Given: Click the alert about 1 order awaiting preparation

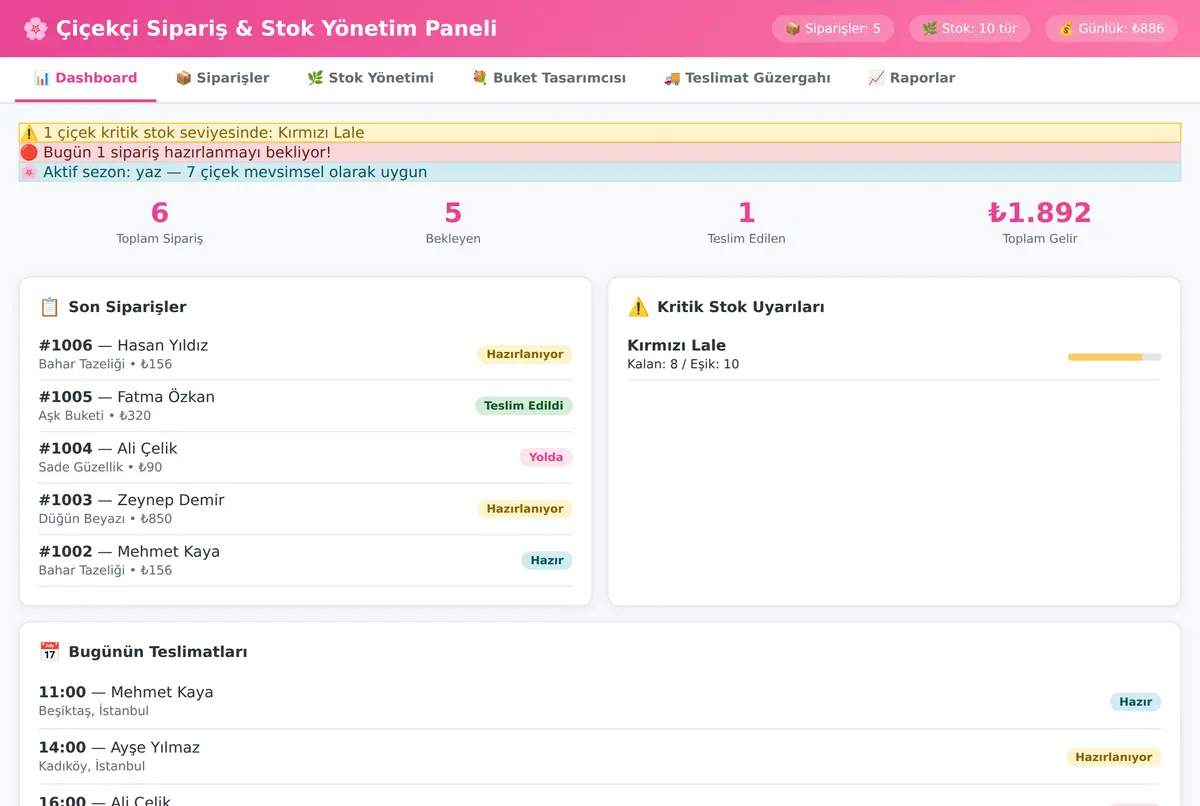Looking at the screenshot, I should click(600, 152).
